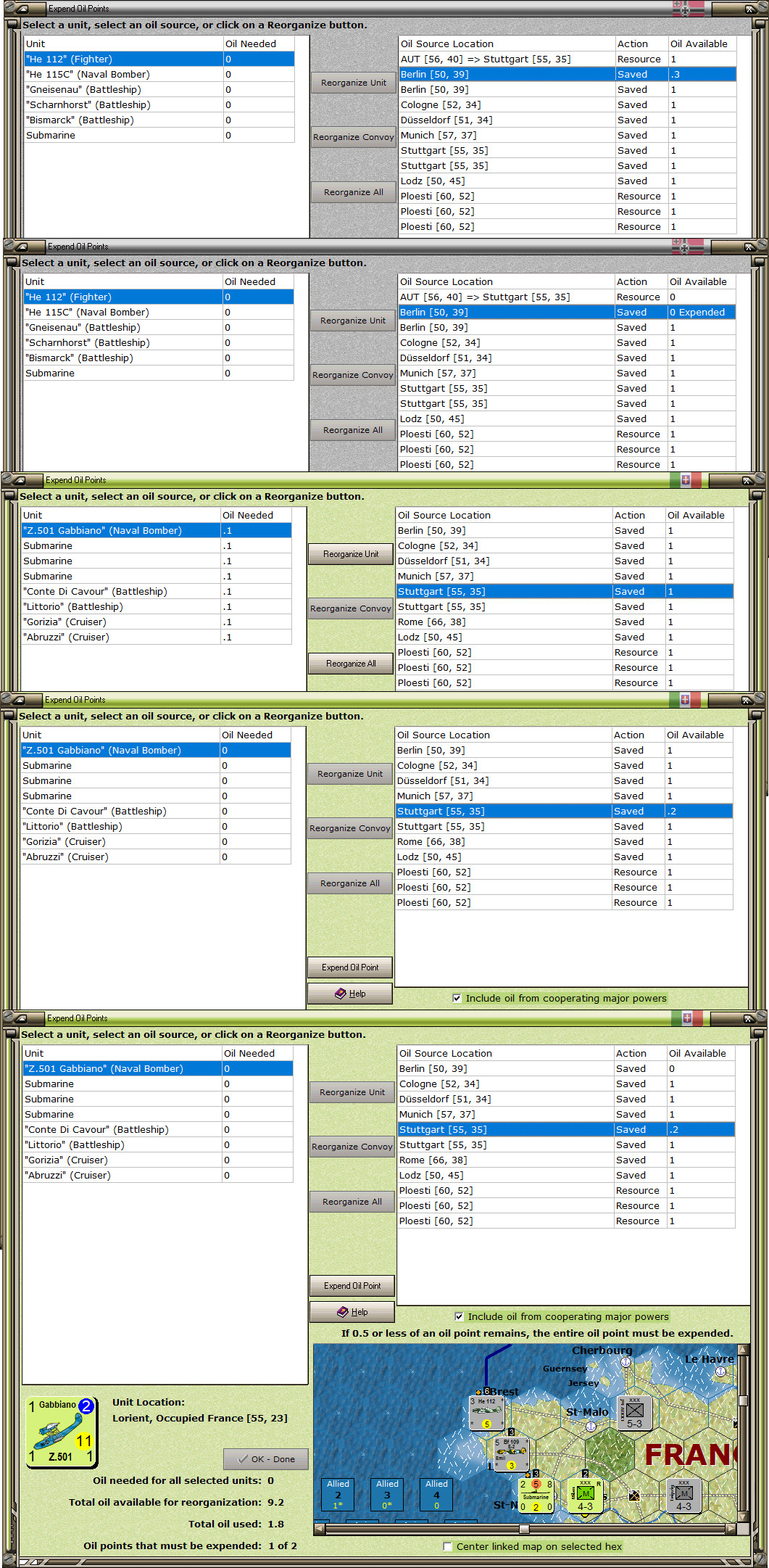Screen dimensions: 769x1568
Task: Click the green 4-3 mechanized unit counter
Action: [585, 1495]
